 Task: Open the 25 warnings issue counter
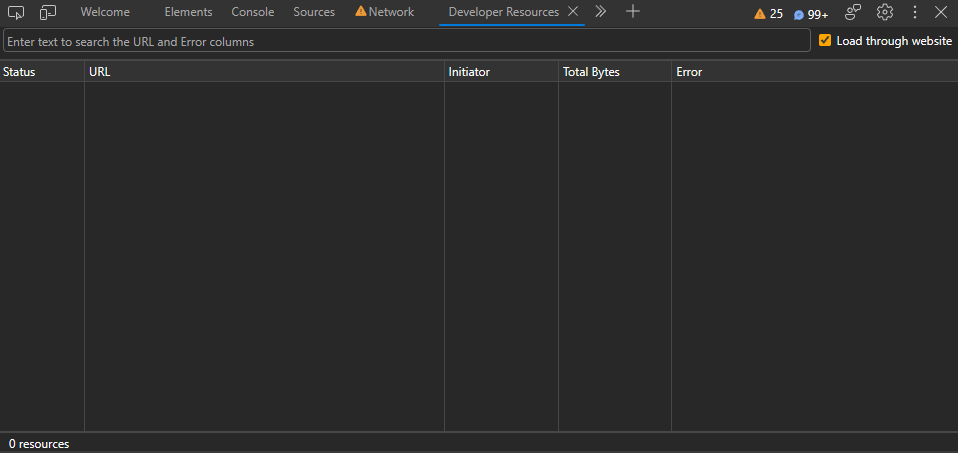[768, 14]
